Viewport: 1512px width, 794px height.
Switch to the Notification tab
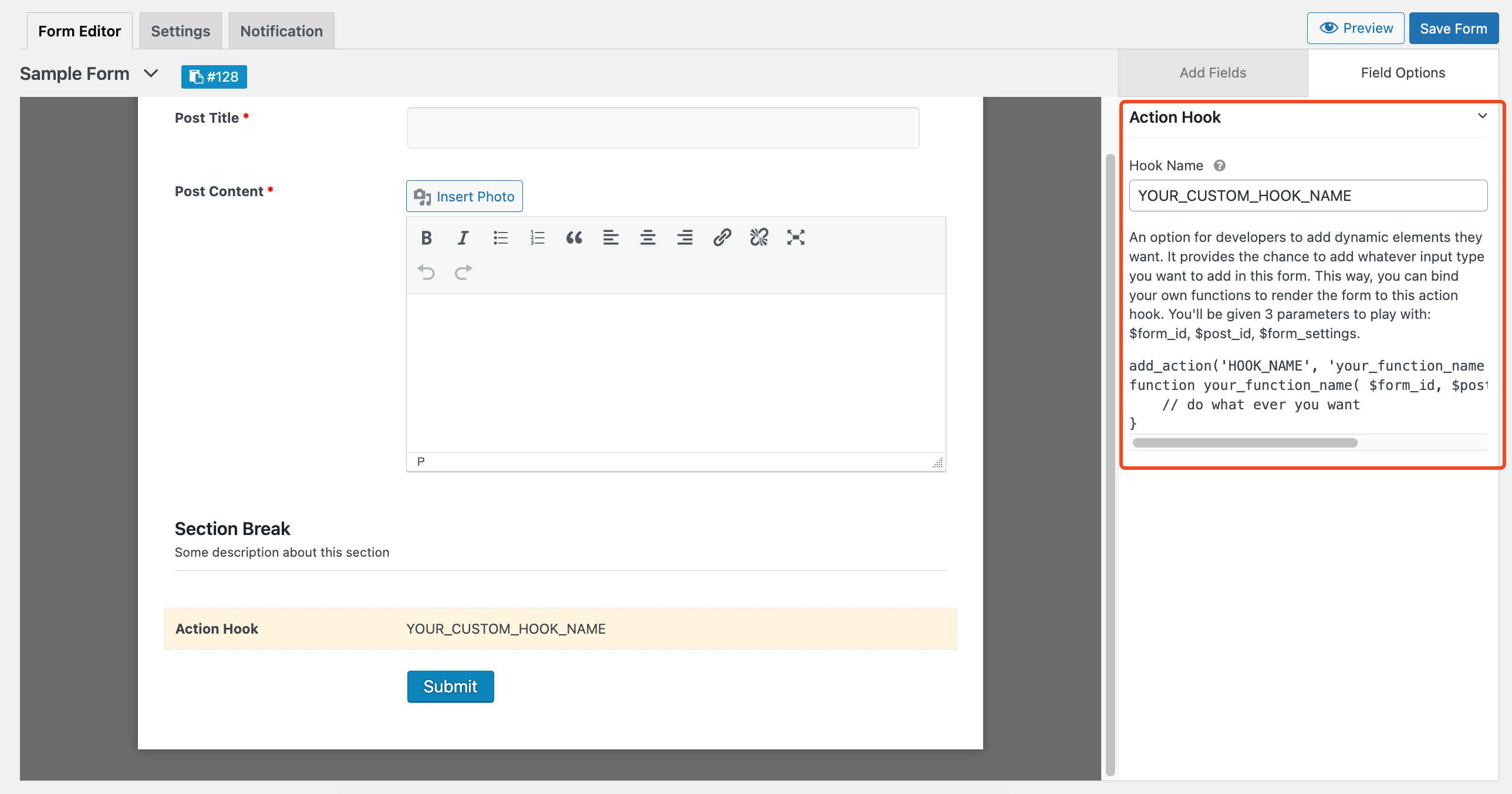pos(281,30)
